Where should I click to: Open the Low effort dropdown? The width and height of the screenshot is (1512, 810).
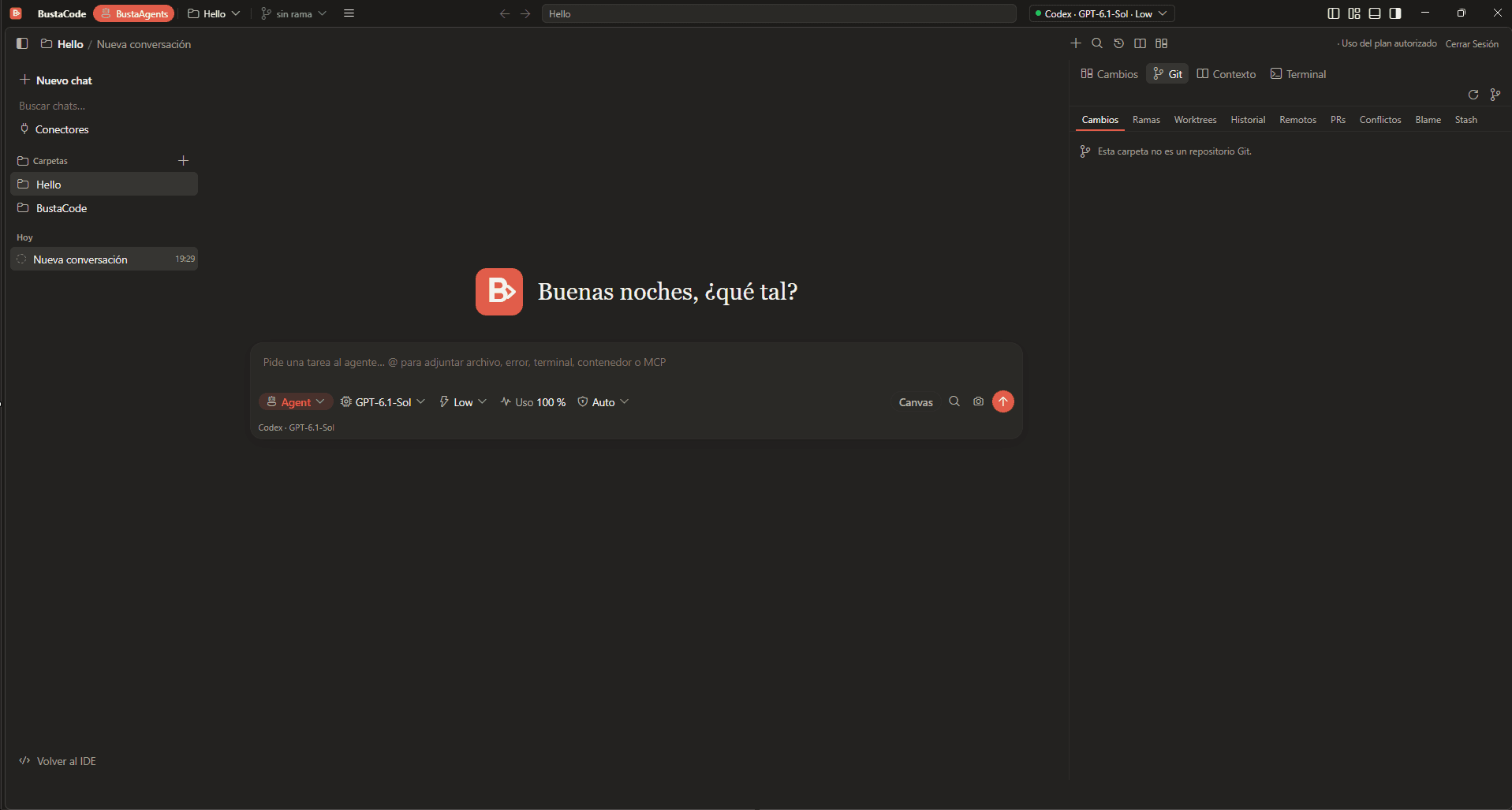[463, 402]
